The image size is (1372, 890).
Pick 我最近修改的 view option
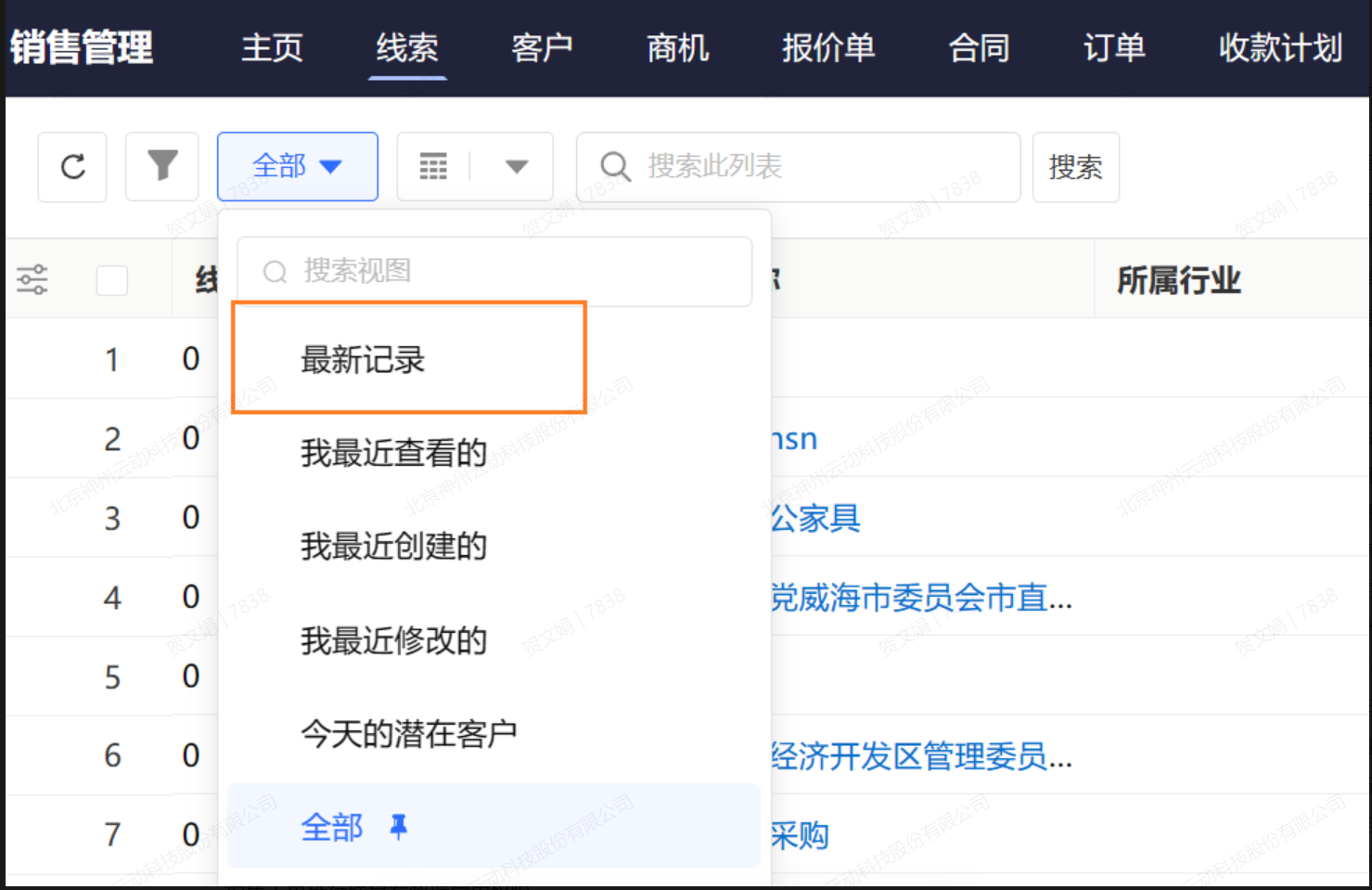[x=393, y=640]
